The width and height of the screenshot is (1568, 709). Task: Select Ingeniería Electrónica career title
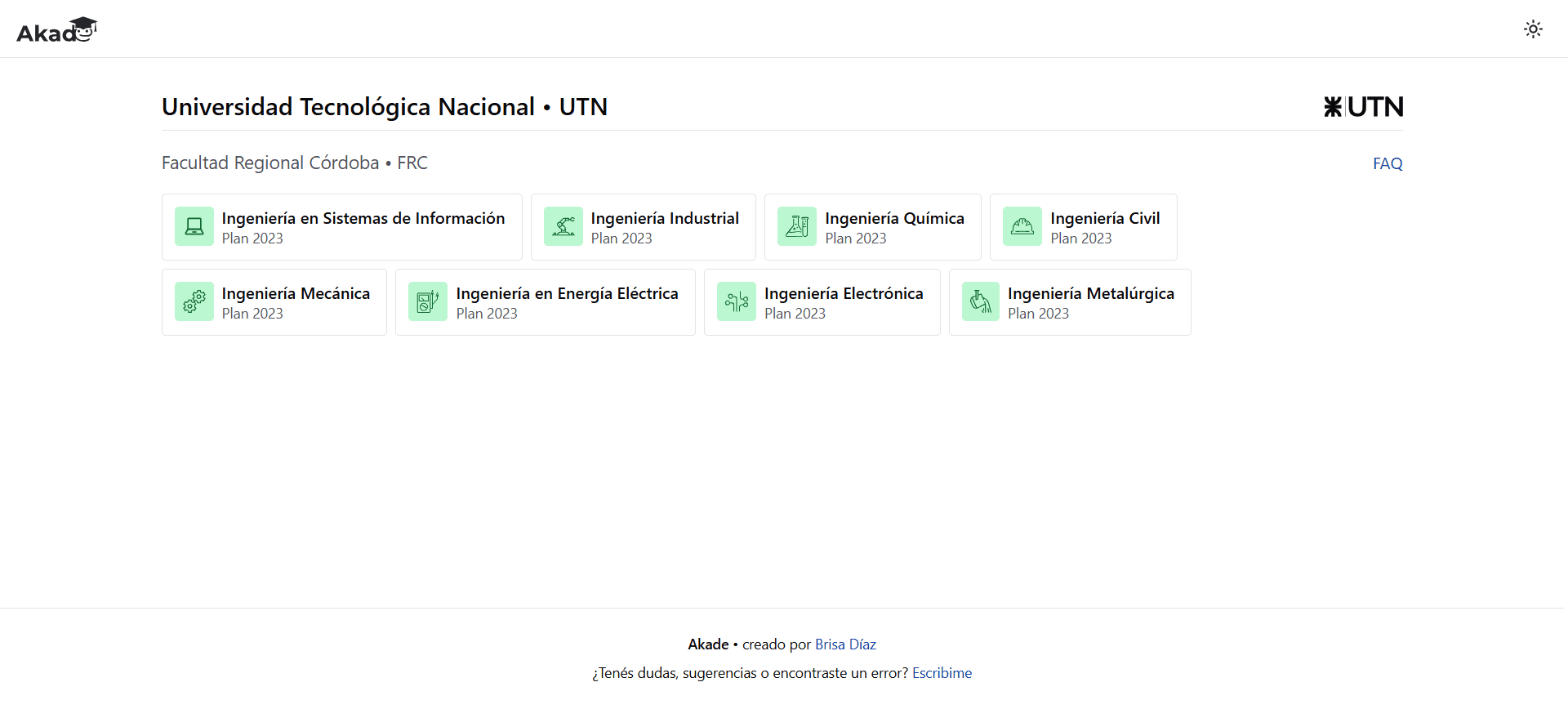click(x=844, y=293)
